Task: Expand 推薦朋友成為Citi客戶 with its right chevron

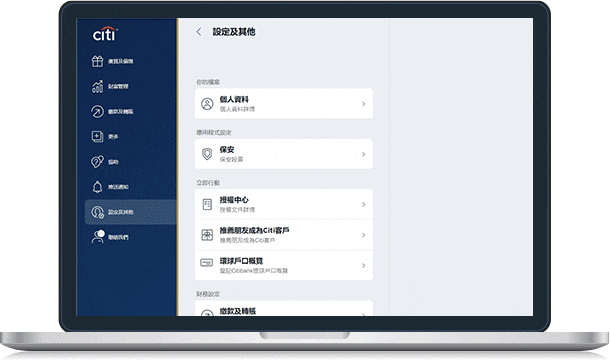Action: [x=364, y=235]
